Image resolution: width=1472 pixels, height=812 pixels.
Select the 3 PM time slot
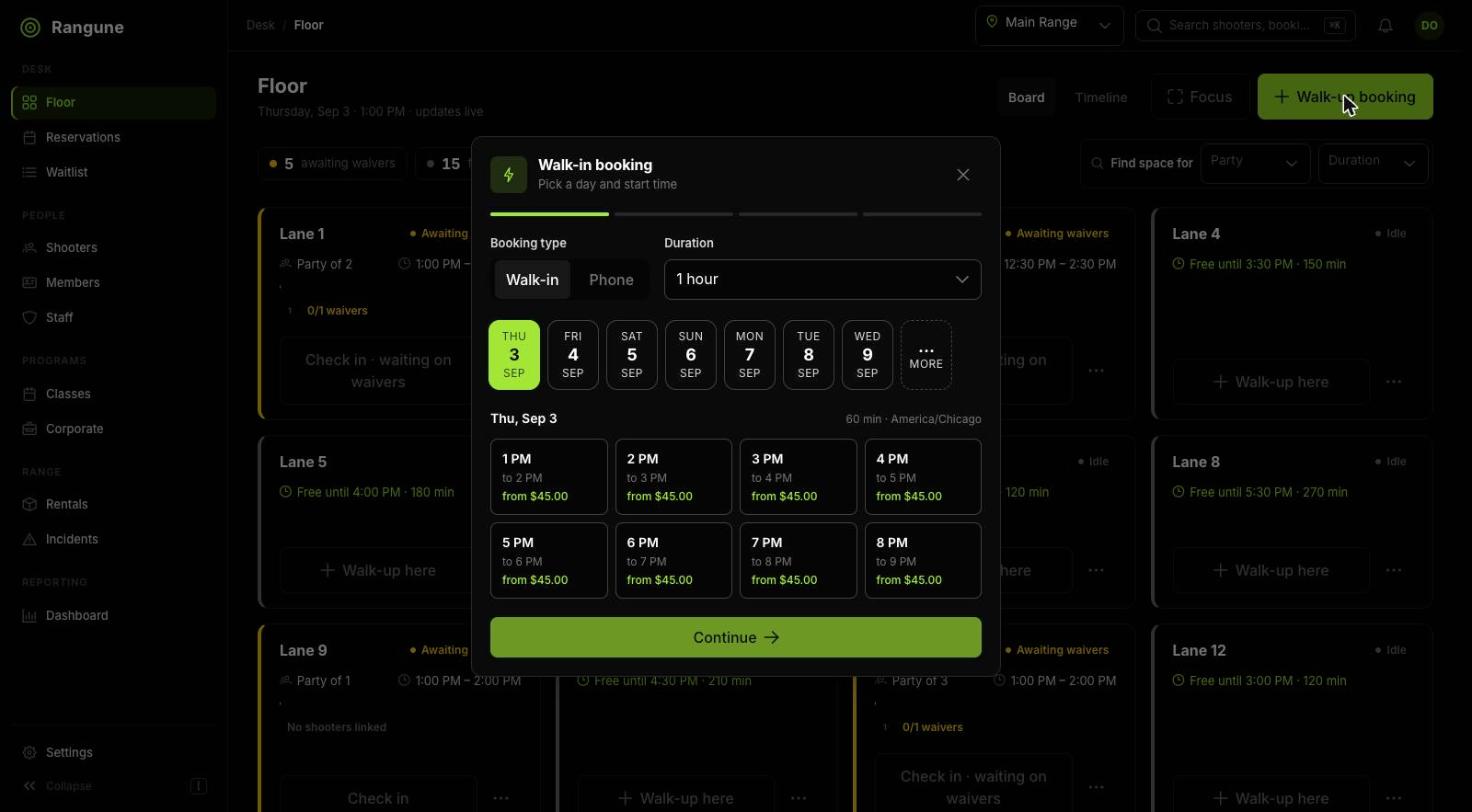[798, 477]
